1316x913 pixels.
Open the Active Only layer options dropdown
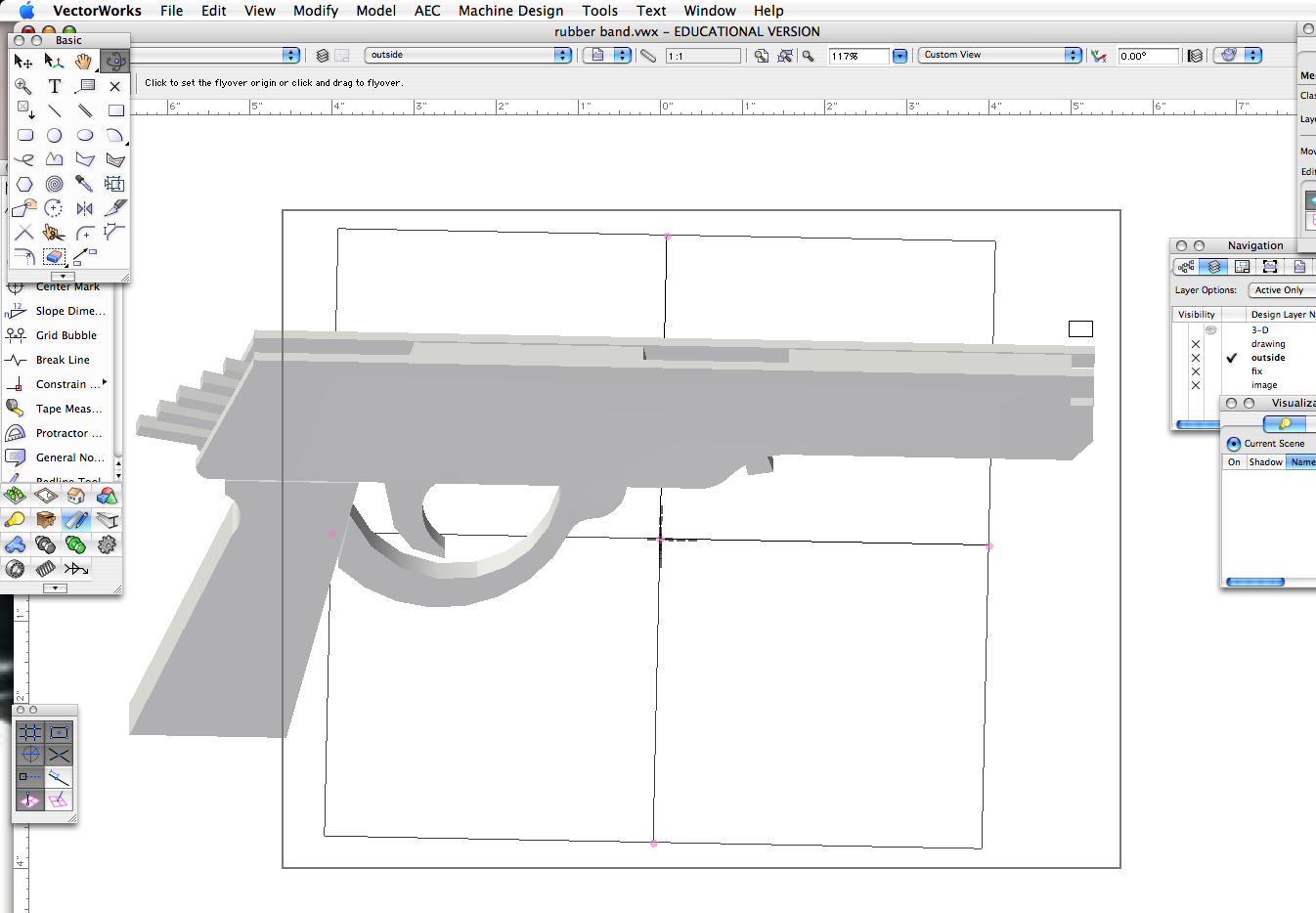(1283, 290)
